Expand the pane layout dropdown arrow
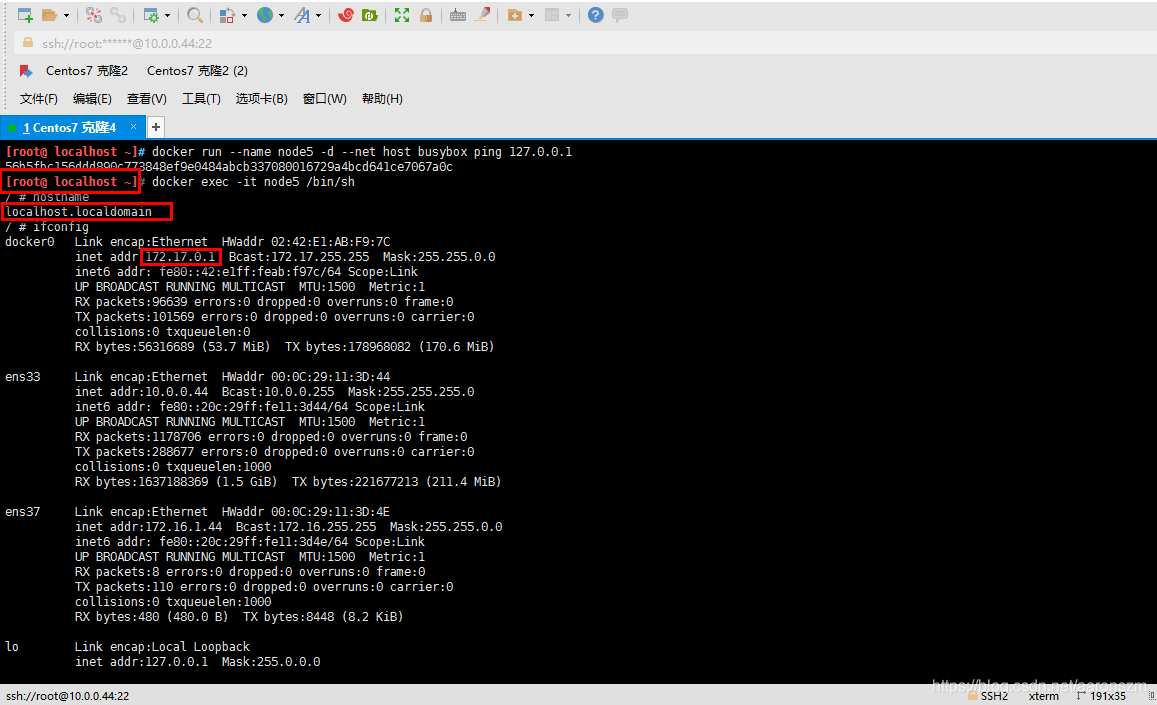Screen dimensions: 1157x705 (x=568, y=16)
